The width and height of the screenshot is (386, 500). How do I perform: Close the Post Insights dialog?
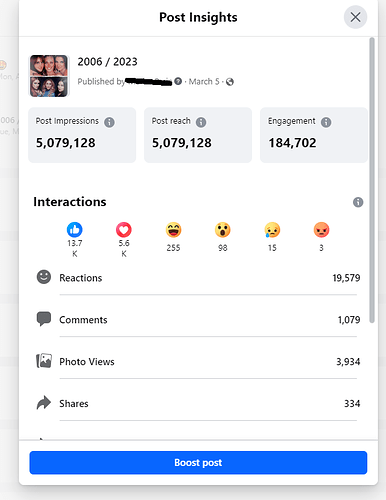click(x=355, y=17)
